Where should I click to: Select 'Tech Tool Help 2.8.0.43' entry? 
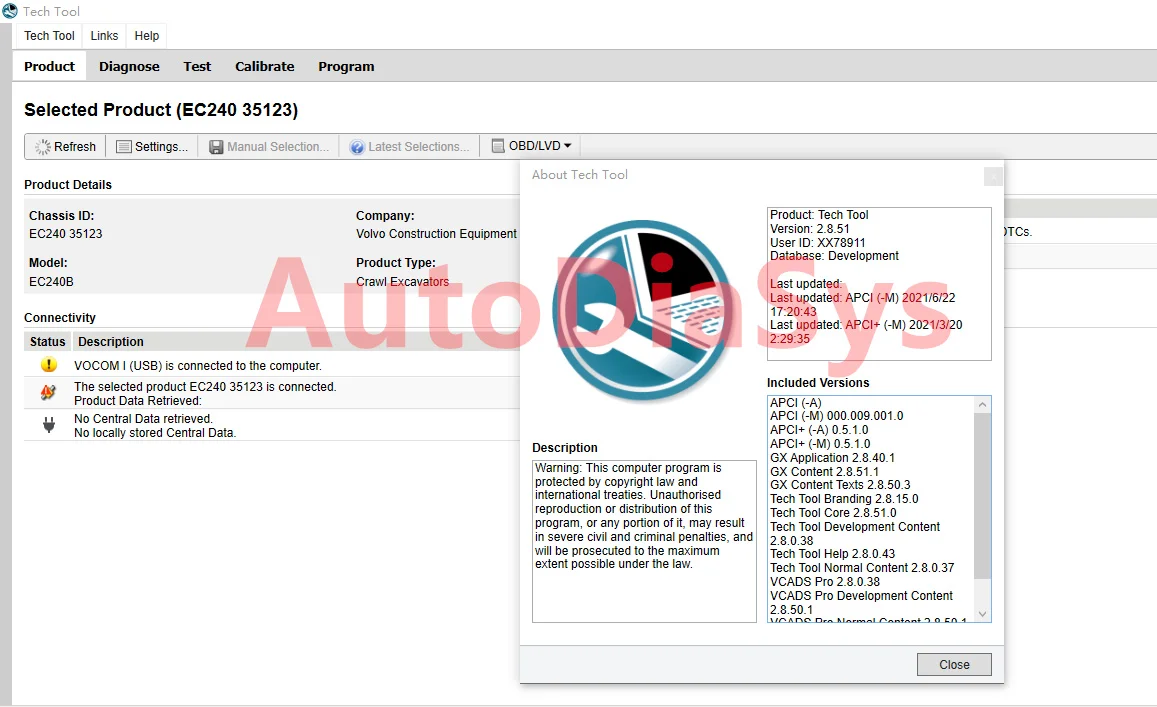click(x=832, y=554)
